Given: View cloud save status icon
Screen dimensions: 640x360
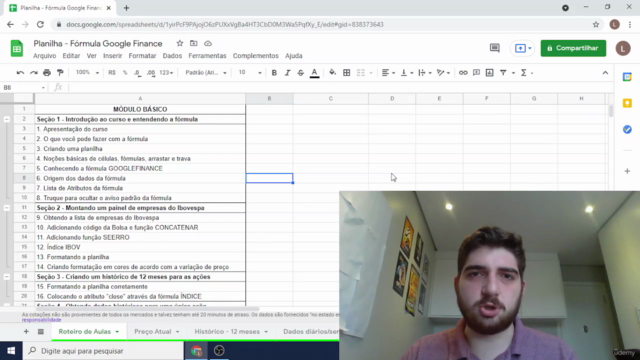Looking at the screenshot, I should coord(208,43).
